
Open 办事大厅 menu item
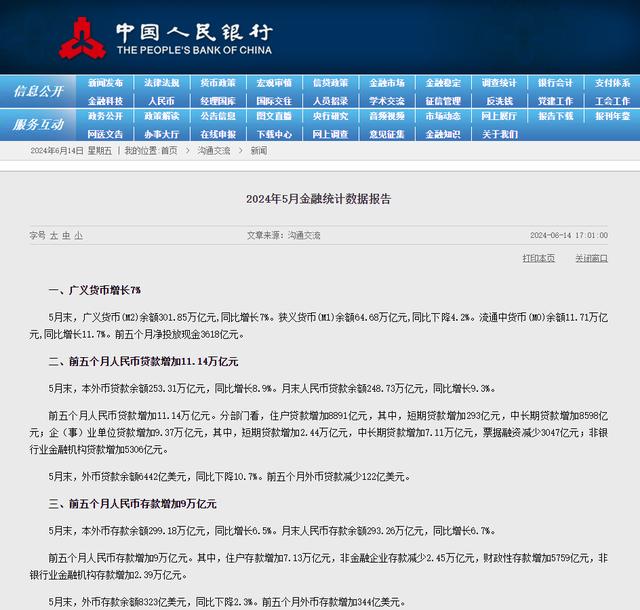(162, 134)
